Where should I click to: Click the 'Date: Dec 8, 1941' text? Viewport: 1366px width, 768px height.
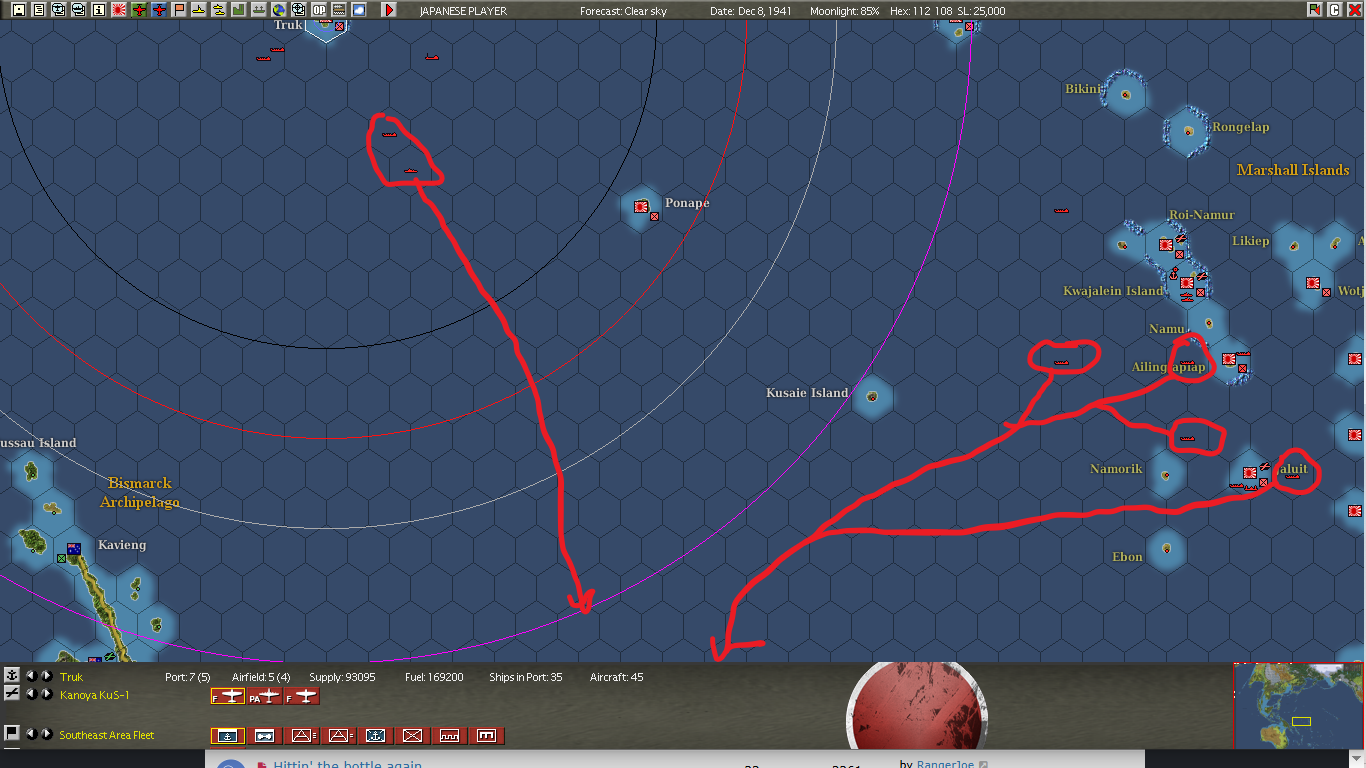[753, 11]
